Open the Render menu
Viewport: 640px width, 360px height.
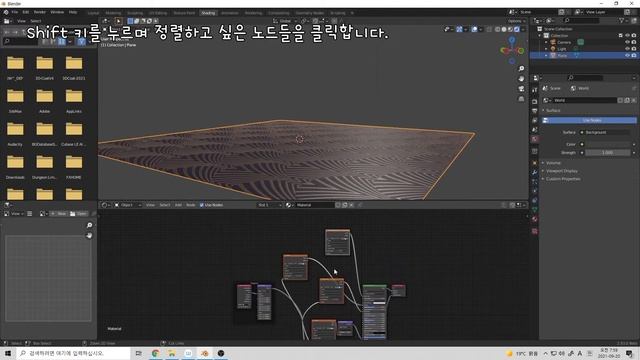pyautogui.click(x=40, y=12)
